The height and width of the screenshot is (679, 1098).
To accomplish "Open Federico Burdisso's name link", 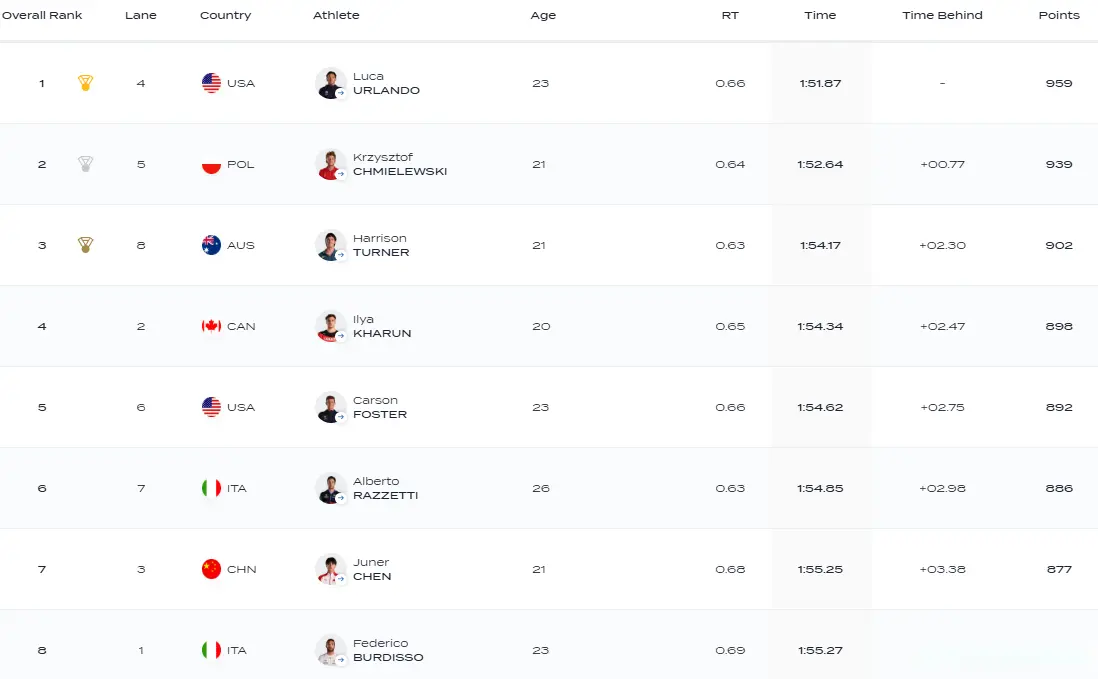I will 388,650.
